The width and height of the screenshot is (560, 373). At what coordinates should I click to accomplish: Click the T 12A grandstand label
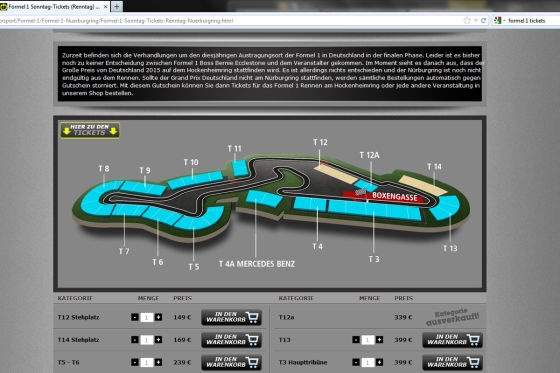[370, 155]
